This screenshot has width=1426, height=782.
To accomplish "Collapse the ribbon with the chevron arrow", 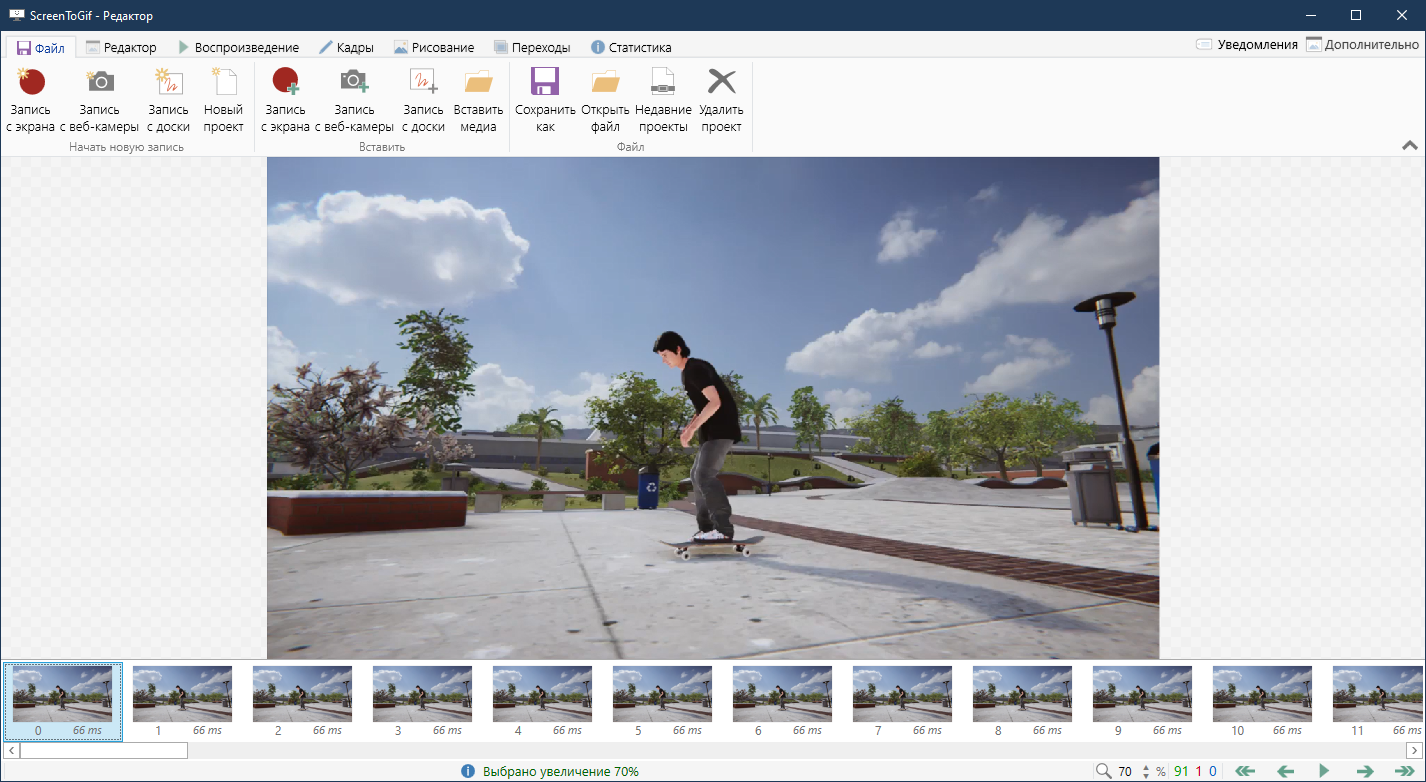I will (1410, 145).
